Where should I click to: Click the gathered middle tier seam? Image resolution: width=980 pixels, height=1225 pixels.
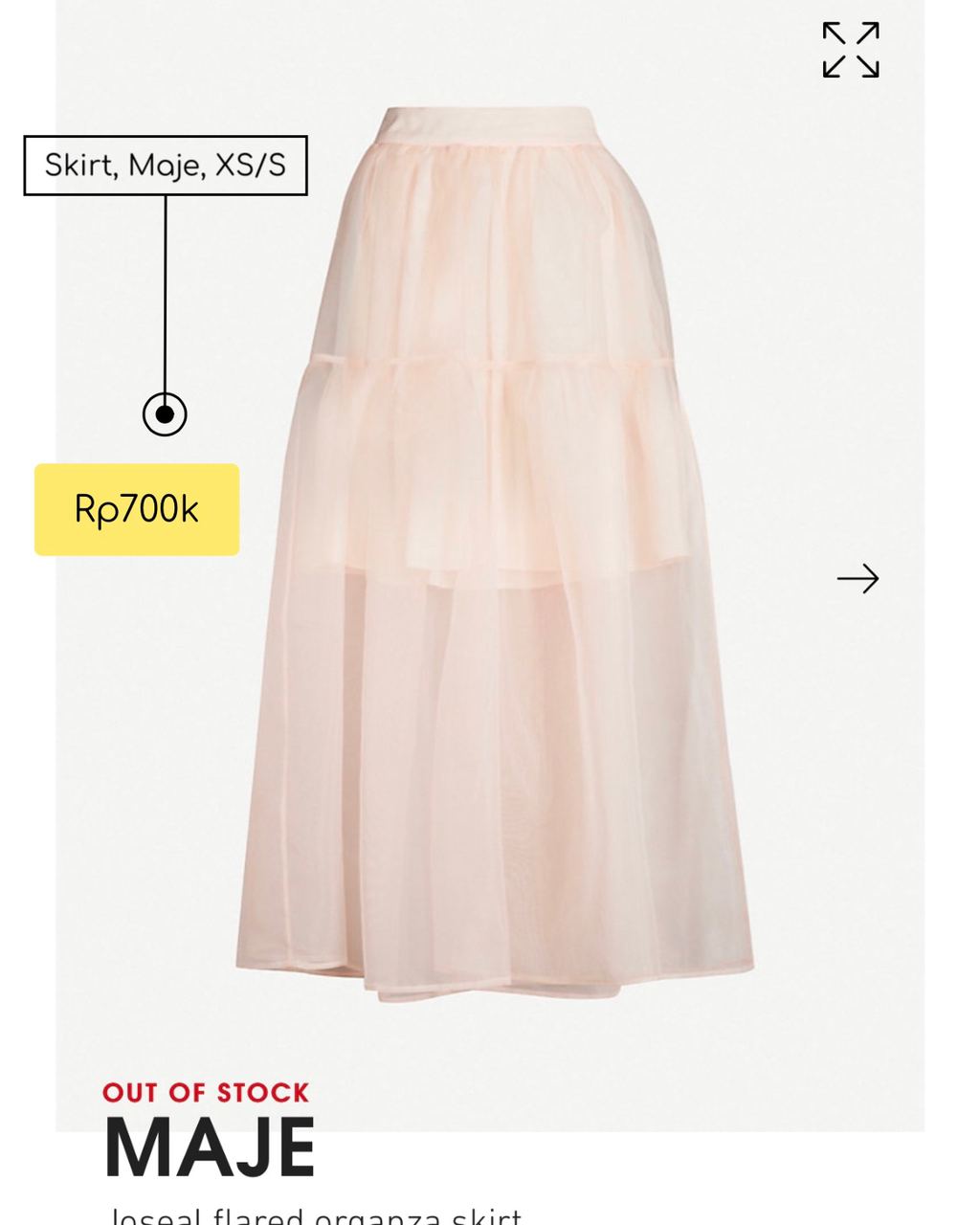pyautogui.click(x=488, y=362)
